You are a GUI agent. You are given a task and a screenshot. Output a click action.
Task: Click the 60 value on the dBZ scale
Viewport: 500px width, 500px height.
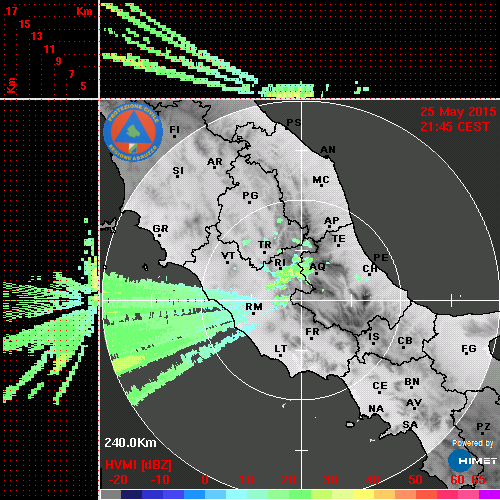click(457, 480)
